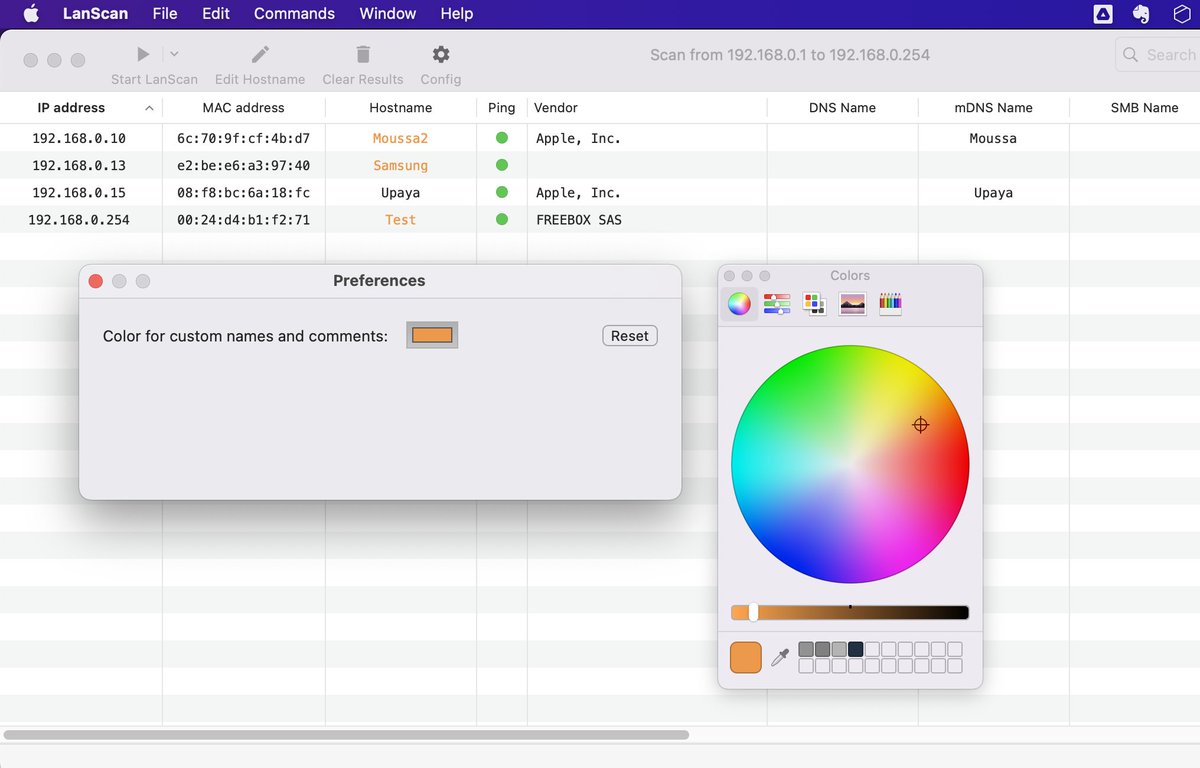The image size is (1200, 768).
Task: Click the DNS Name column header
Action: pos(843,108)
